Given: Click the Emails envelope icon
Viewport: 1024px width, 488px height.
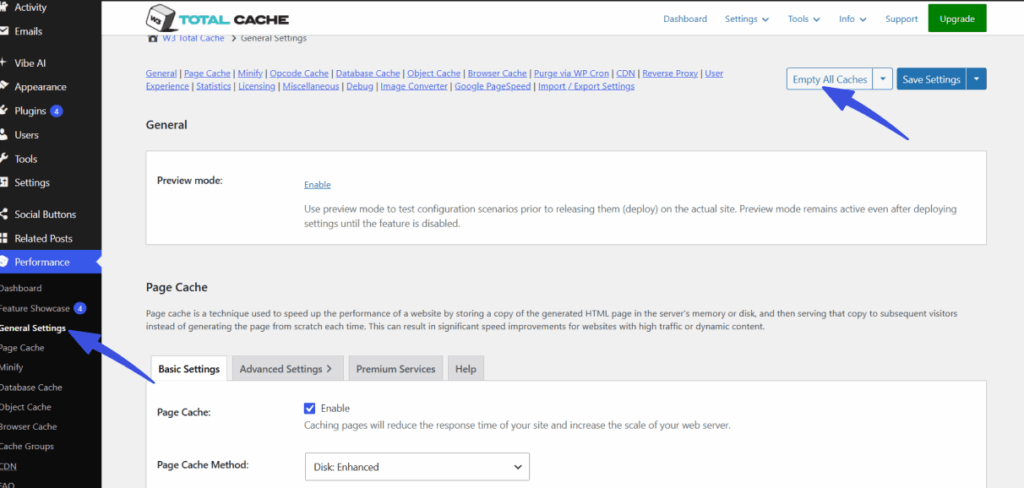Looking at the screenshot, I should [x=4, y=31].
